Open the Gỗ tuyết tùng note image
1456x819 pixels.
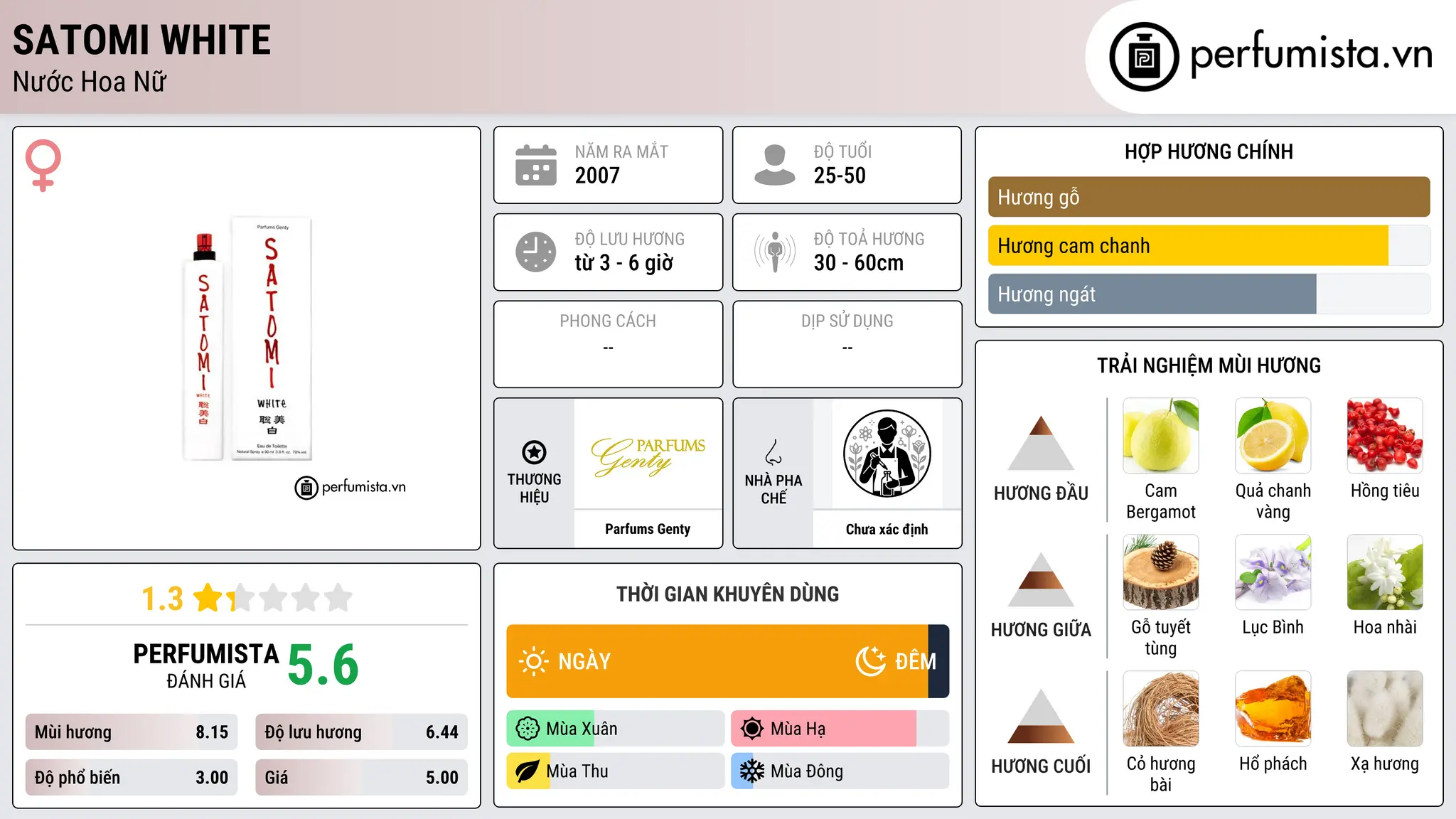(x=1161, y=572)
